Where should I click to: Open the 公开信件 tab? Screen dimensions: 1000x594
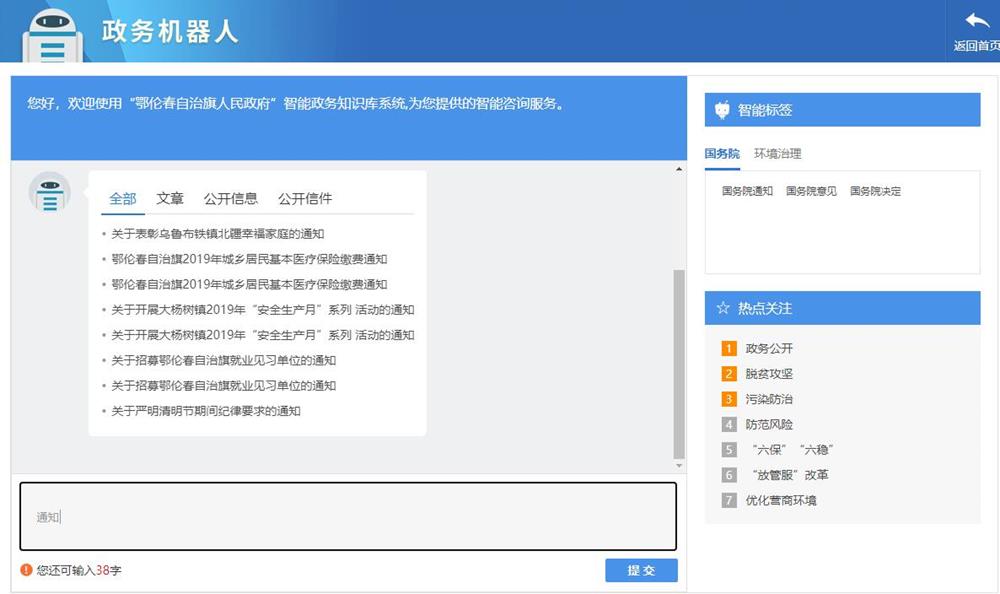point(305,199)
